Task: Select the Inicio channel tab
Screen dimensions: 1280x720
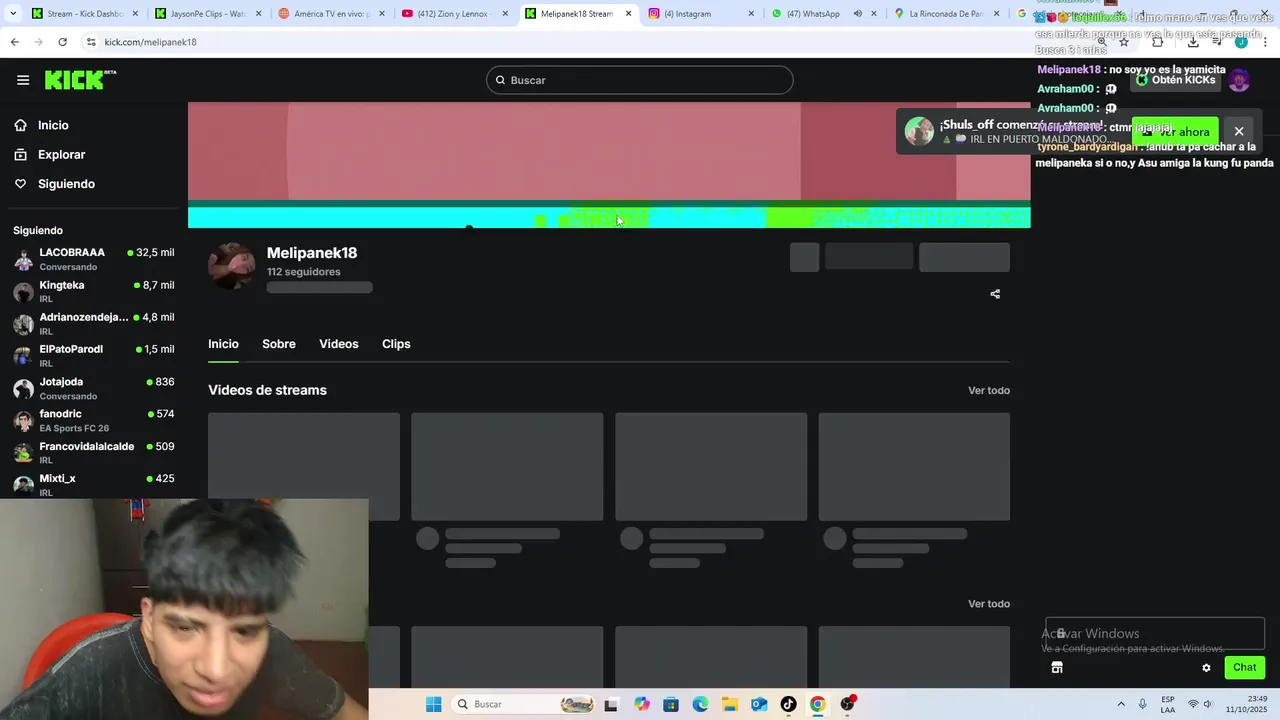Action: (x=223, y=344)
